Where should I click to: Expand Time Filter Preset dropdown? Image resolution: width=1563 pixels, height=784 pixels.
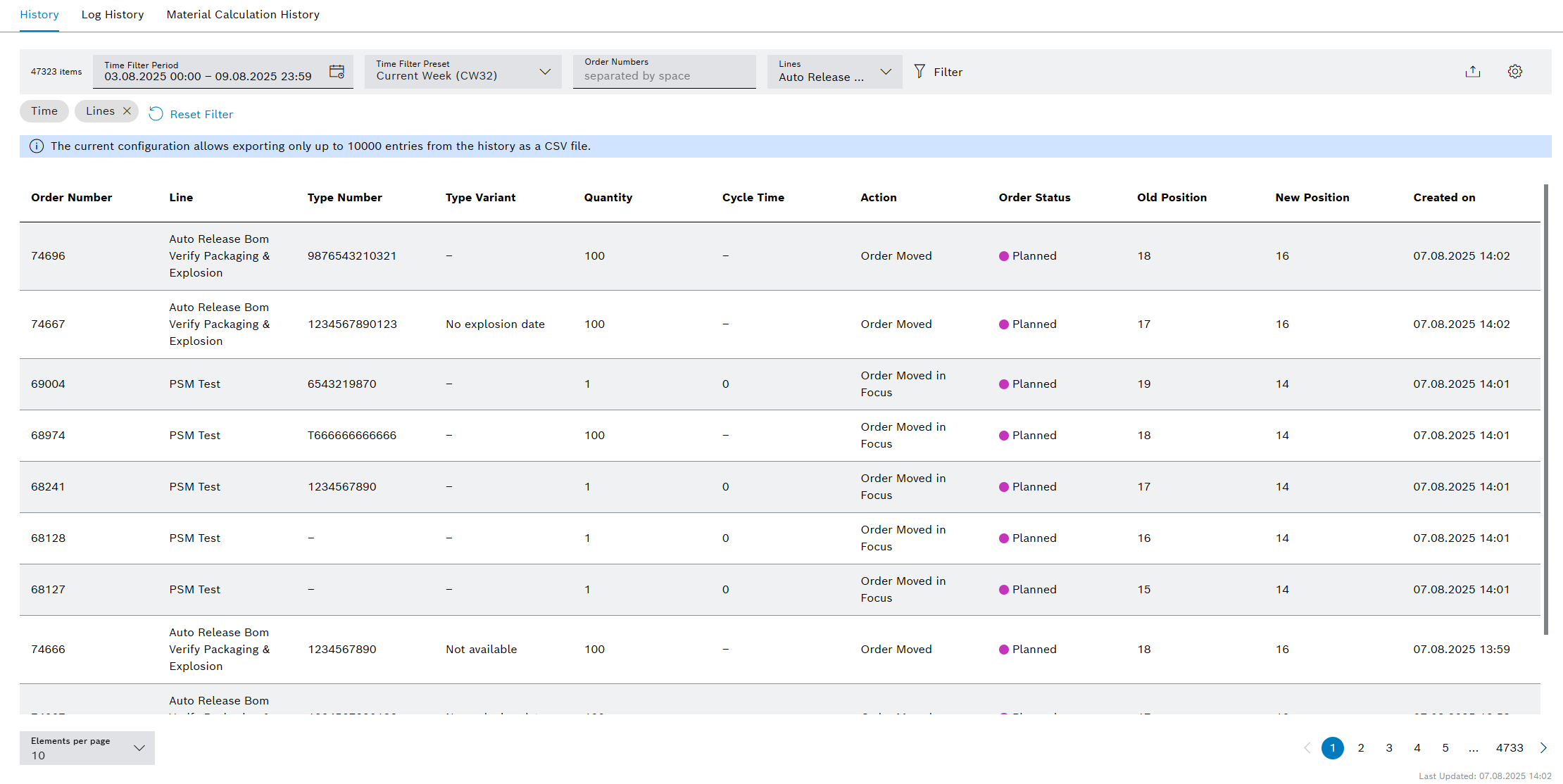pos(544,72)
